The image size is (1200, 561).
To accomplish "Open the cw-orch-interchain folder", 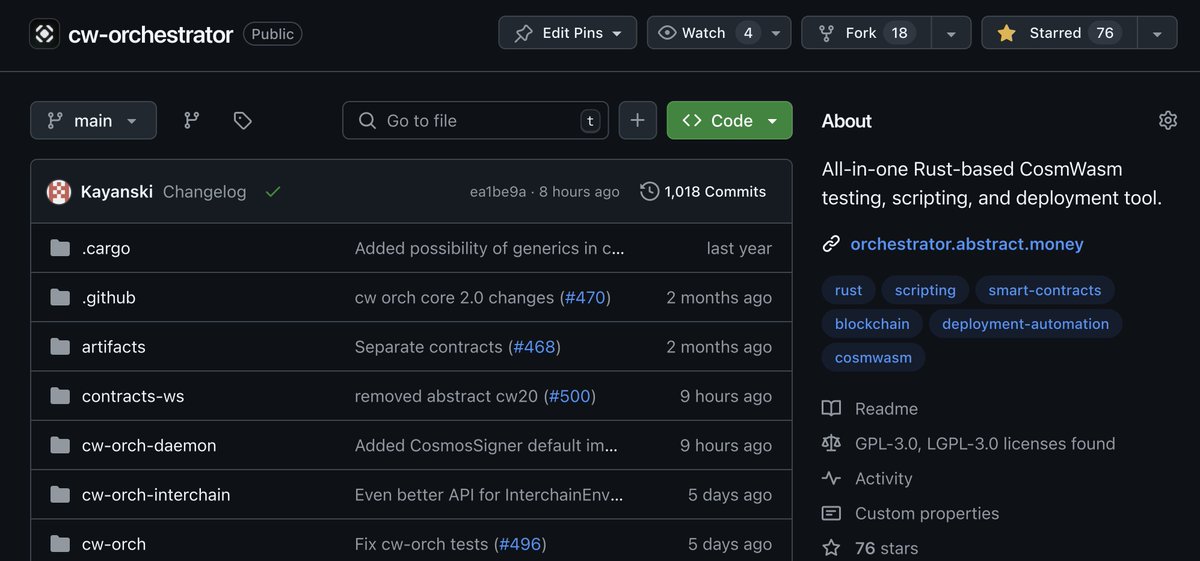I will [x=156, y=494].
